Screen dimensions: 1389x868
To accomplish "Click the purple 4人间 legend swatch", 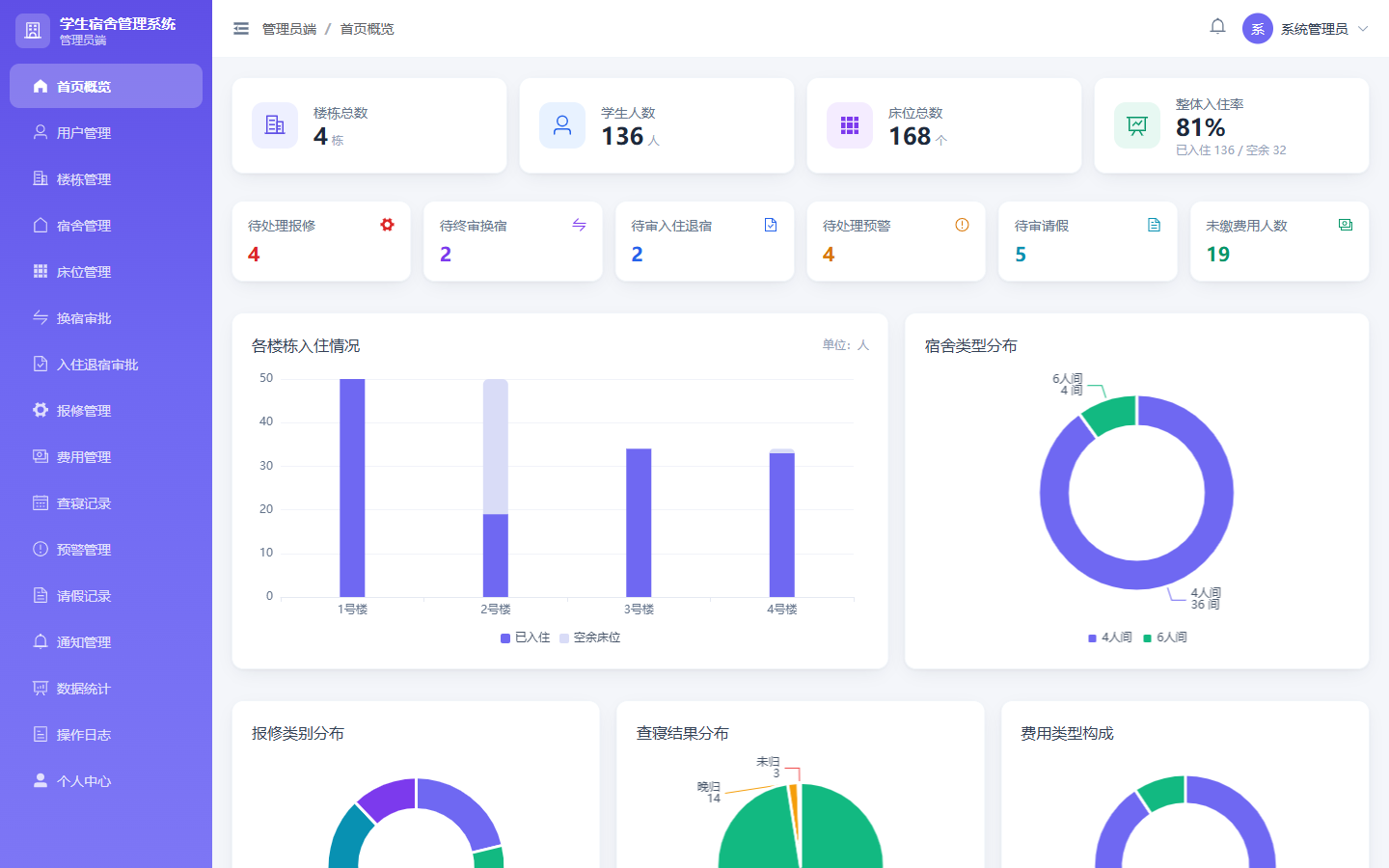I will click(1092, 638).
